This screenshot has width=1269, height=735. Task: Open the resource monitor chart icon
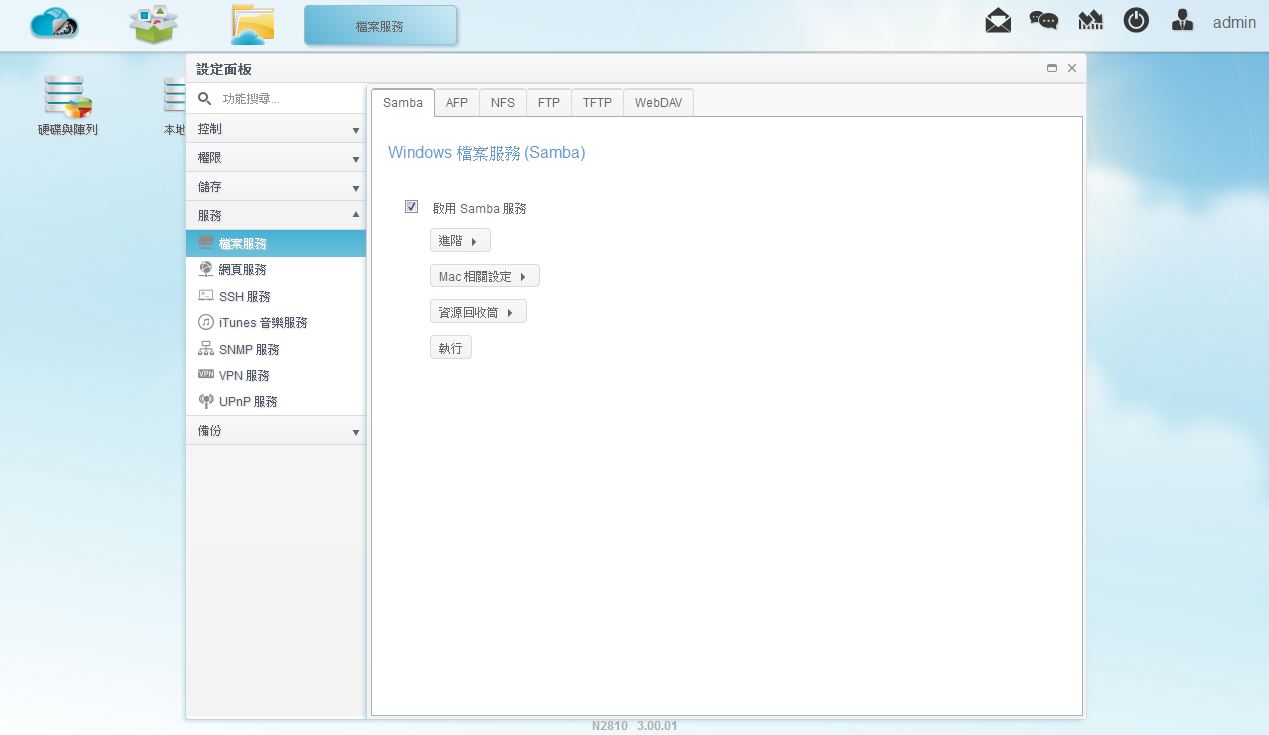[1090, 21]
